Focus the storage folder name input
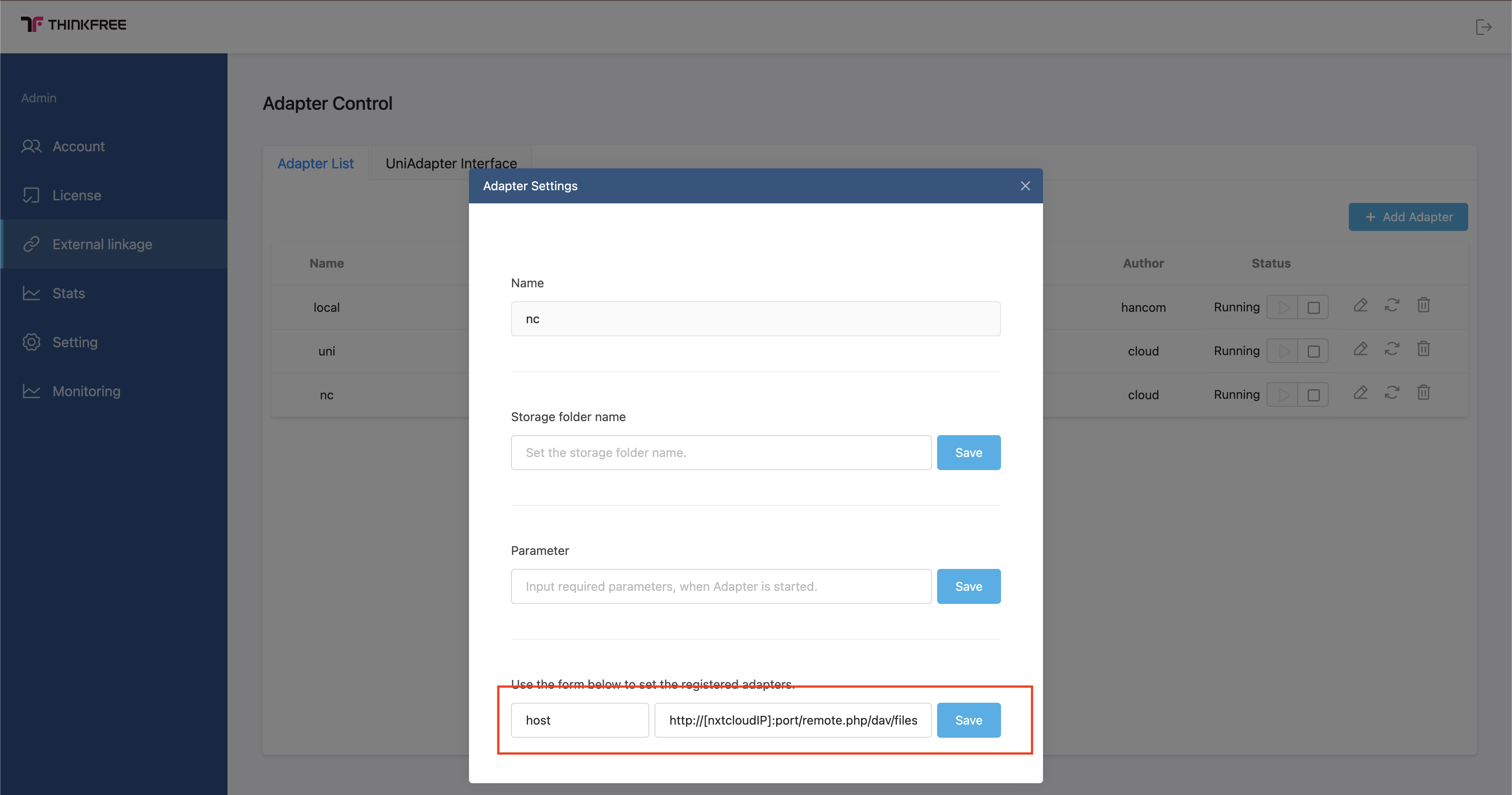 721,452
